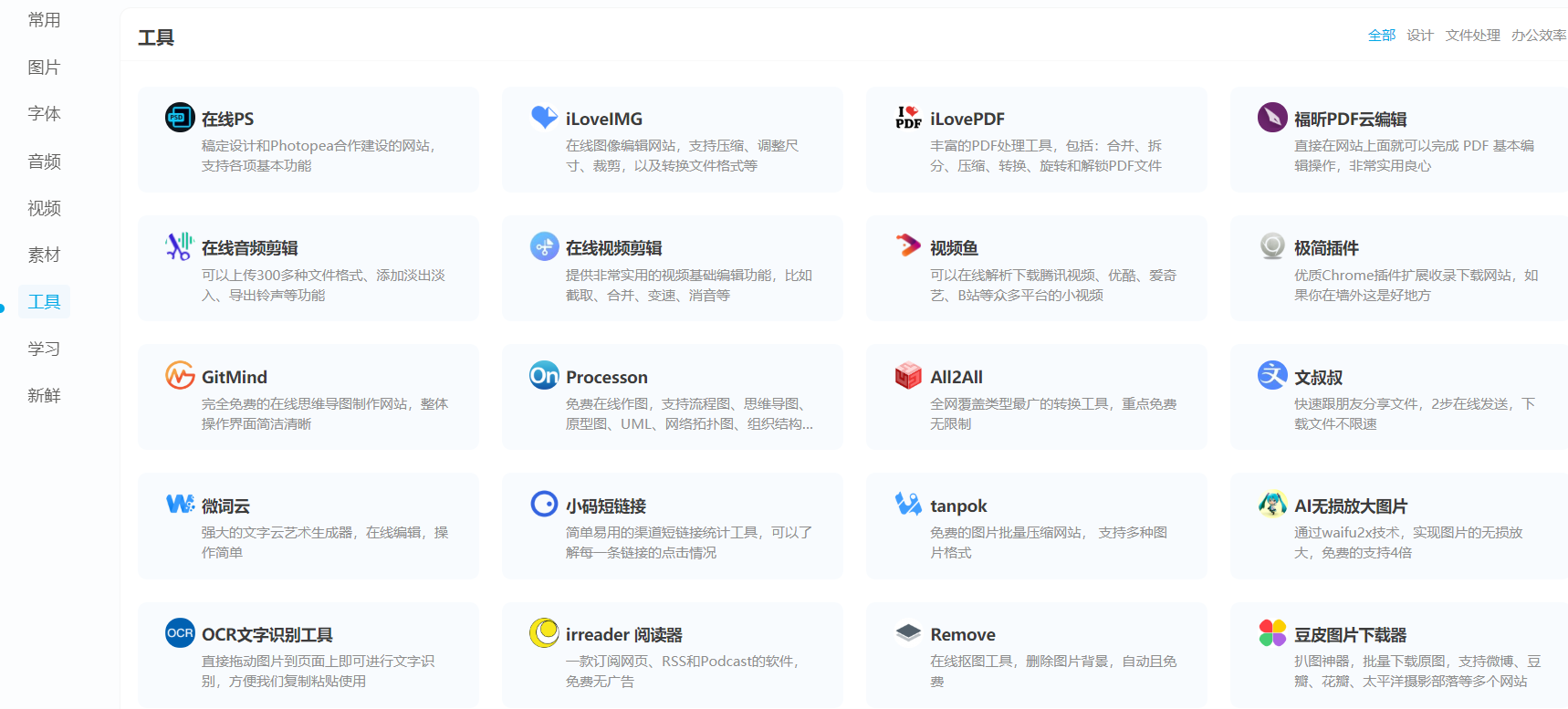Click the 豆皮图片下载器 colorful icon

[1272, 633]
